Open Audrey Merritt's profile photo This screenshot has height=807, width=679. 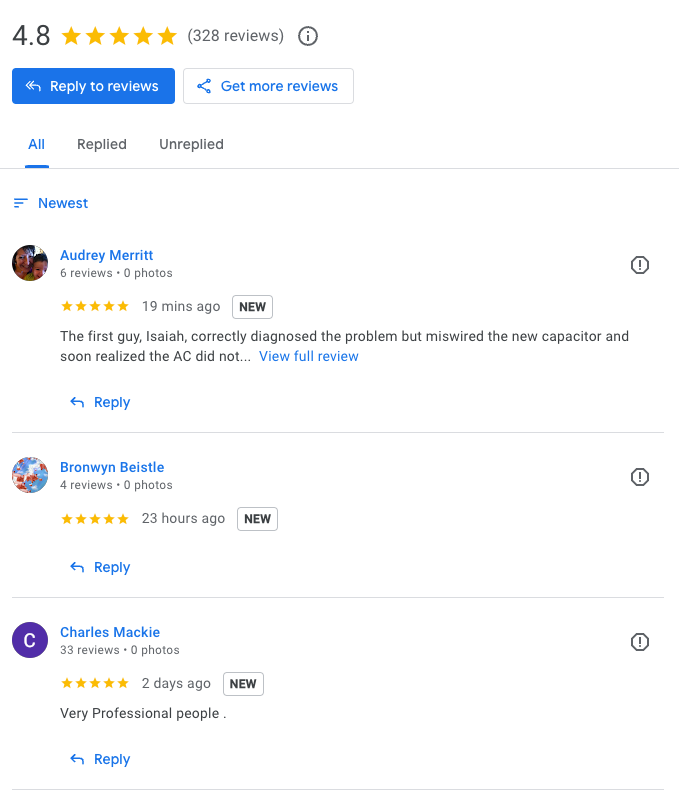30,264
